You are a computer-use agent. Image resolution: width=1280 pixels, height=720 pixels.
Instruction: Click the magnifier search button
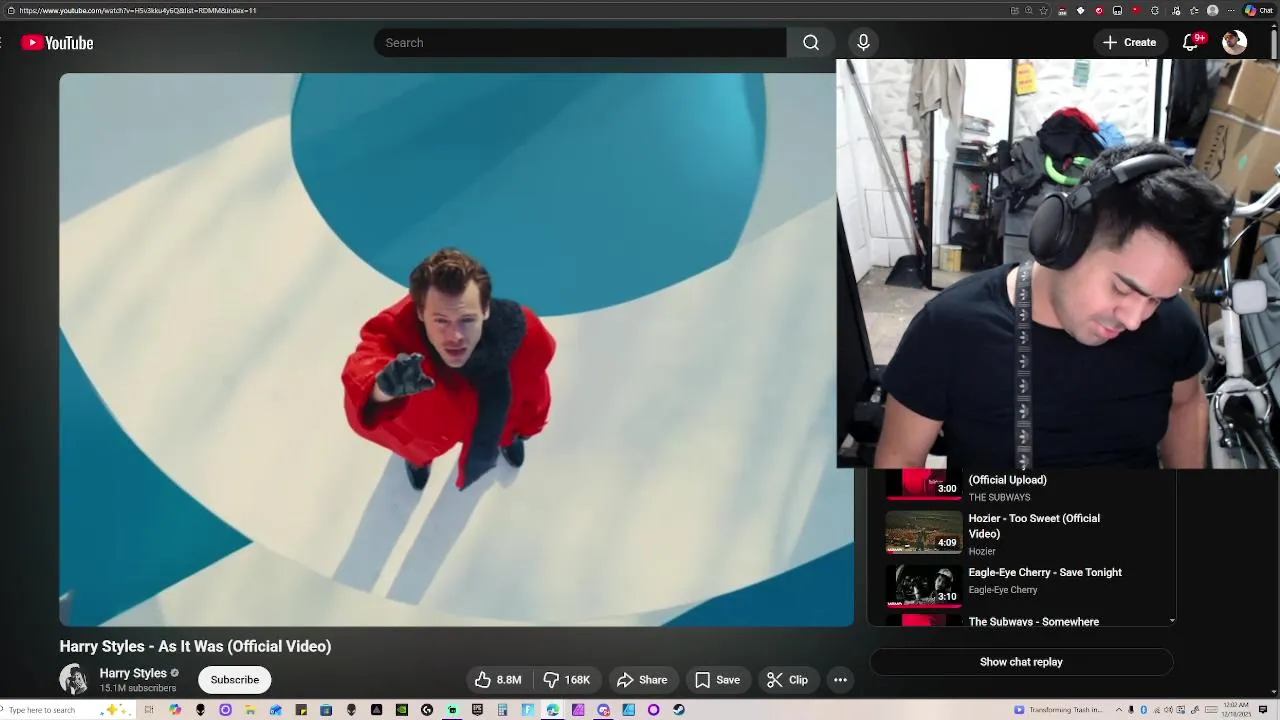pos(811,43)
